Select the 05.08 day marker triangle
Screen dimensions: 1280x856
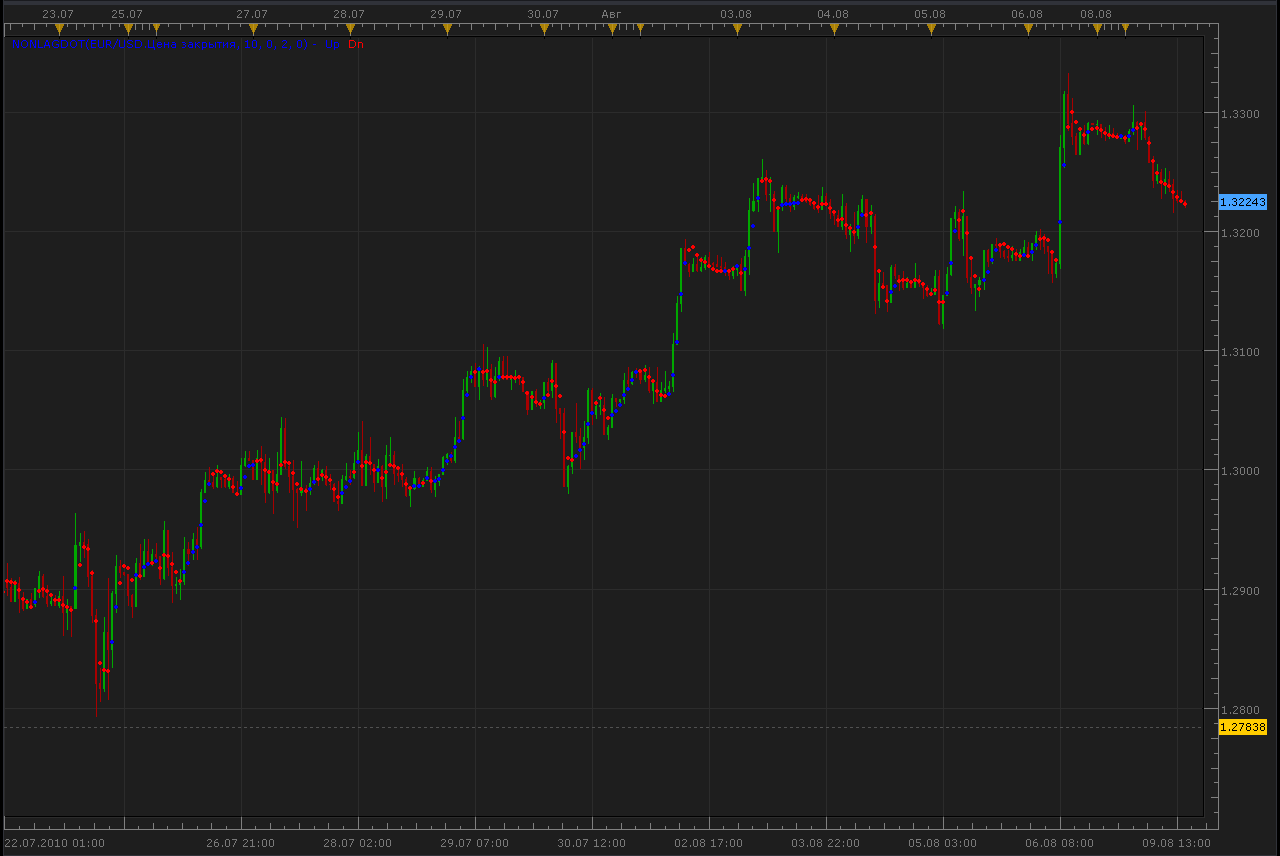tap(931, 29)
